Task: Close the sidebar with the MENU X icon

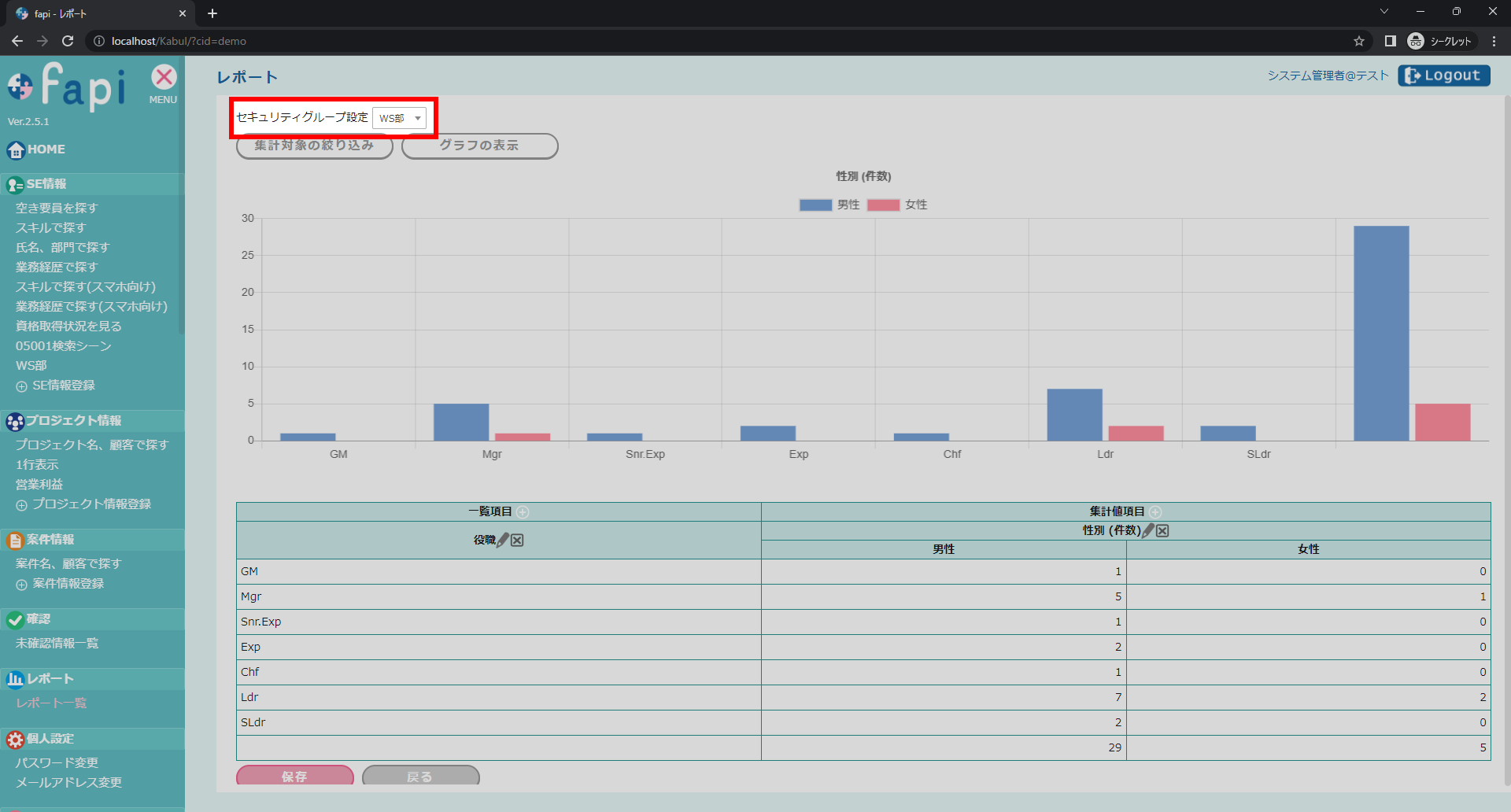Action: pos(164,78)
